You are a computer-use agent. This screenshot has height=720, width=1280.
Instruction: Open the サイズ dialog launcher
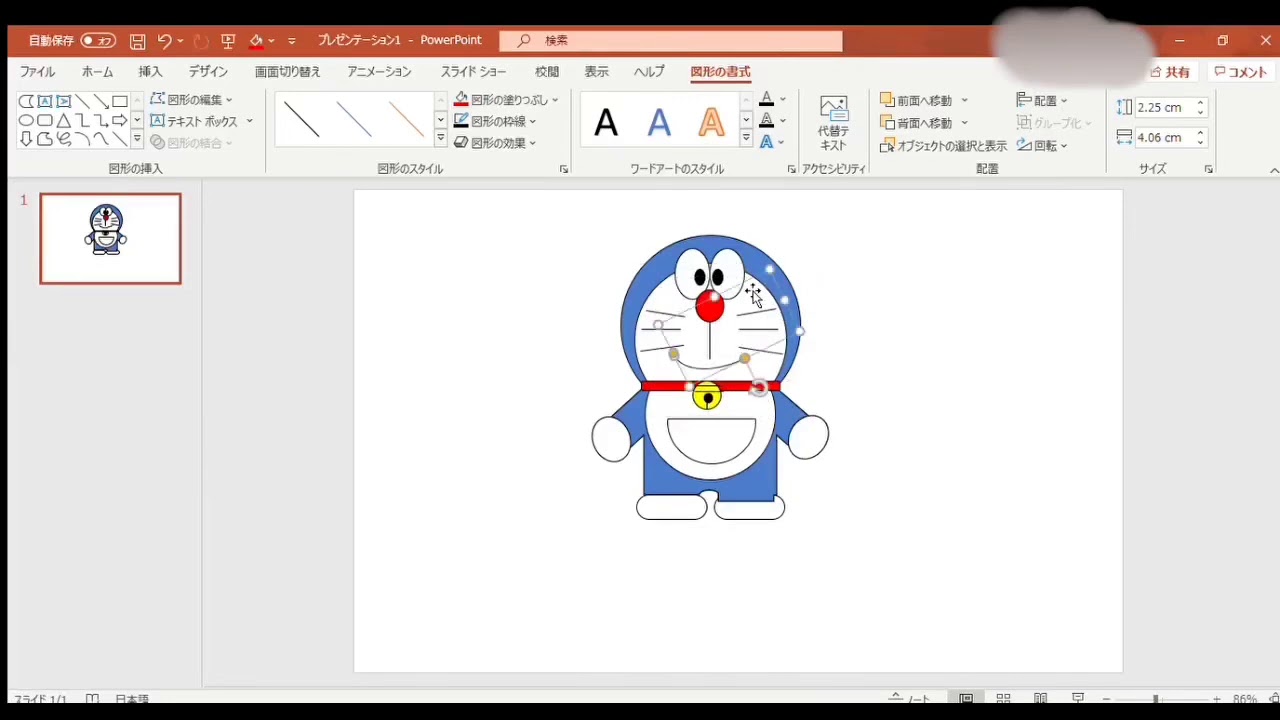click(1209, 170)
